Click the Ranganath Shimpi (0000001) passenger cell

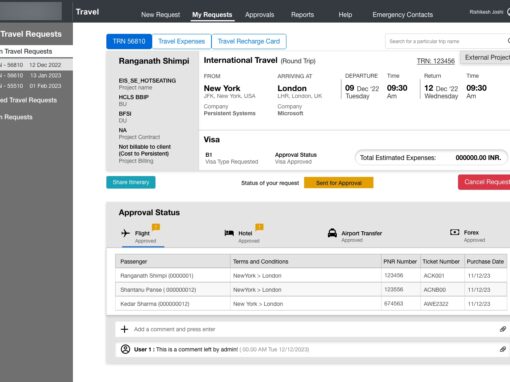173,276
